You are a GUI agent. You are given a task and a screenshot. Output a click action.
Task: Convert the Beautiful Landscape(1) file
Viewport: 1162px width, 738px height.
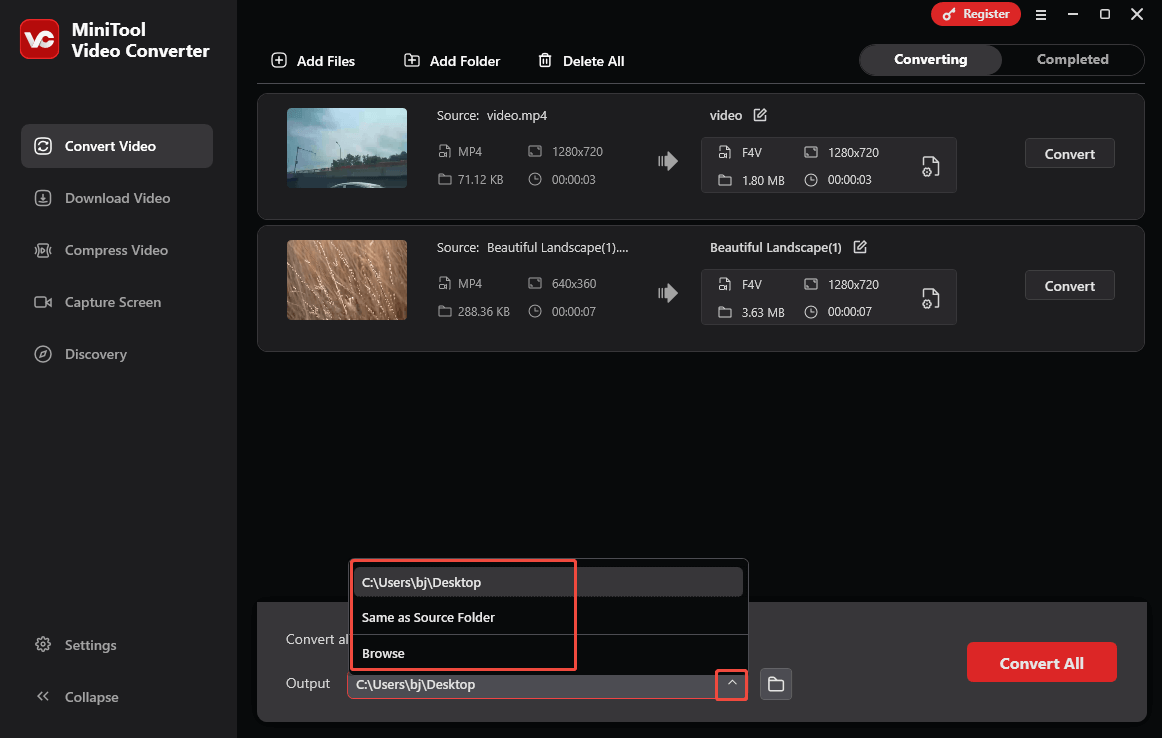pyautogui.click(x=1069, y=285)
